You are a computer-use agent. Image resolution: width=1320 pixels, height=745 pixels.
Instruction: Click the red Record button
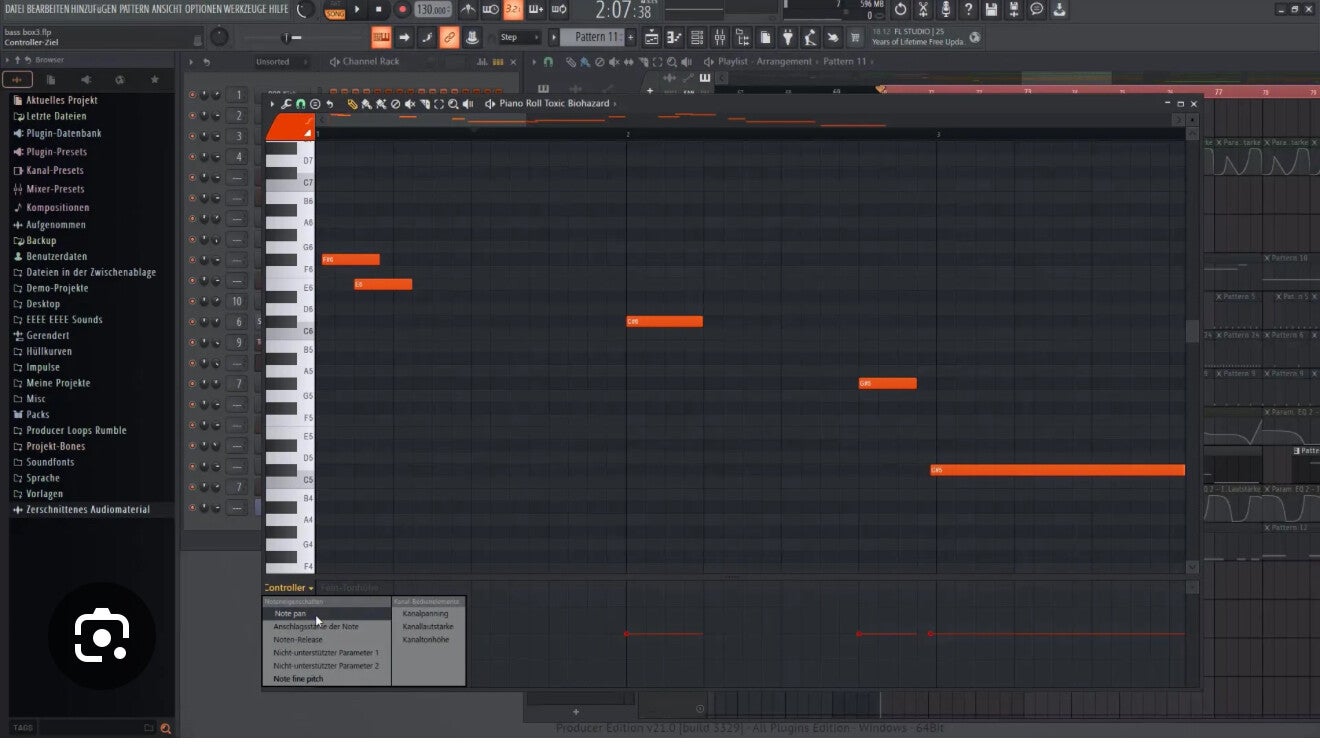[x=402, y=10]
